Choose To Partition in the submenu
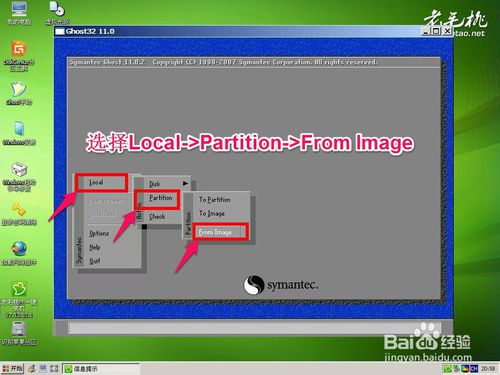The height and width of the screenshot is (375, 500). click(x=215, y=200)
